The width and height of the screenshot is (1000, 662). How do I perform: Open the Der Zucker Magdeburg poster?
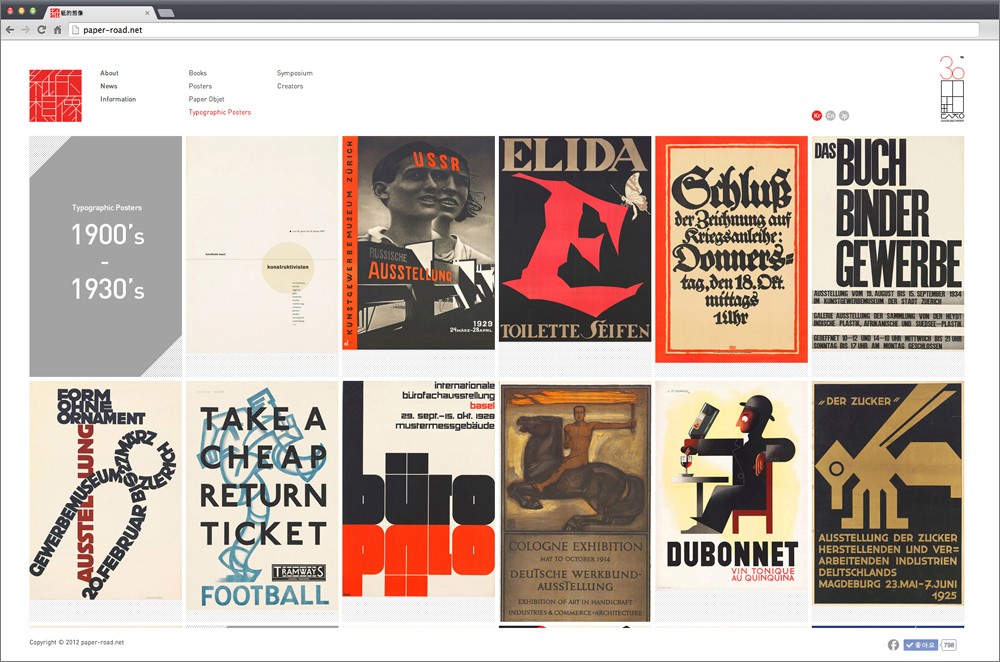click(888, 493)
